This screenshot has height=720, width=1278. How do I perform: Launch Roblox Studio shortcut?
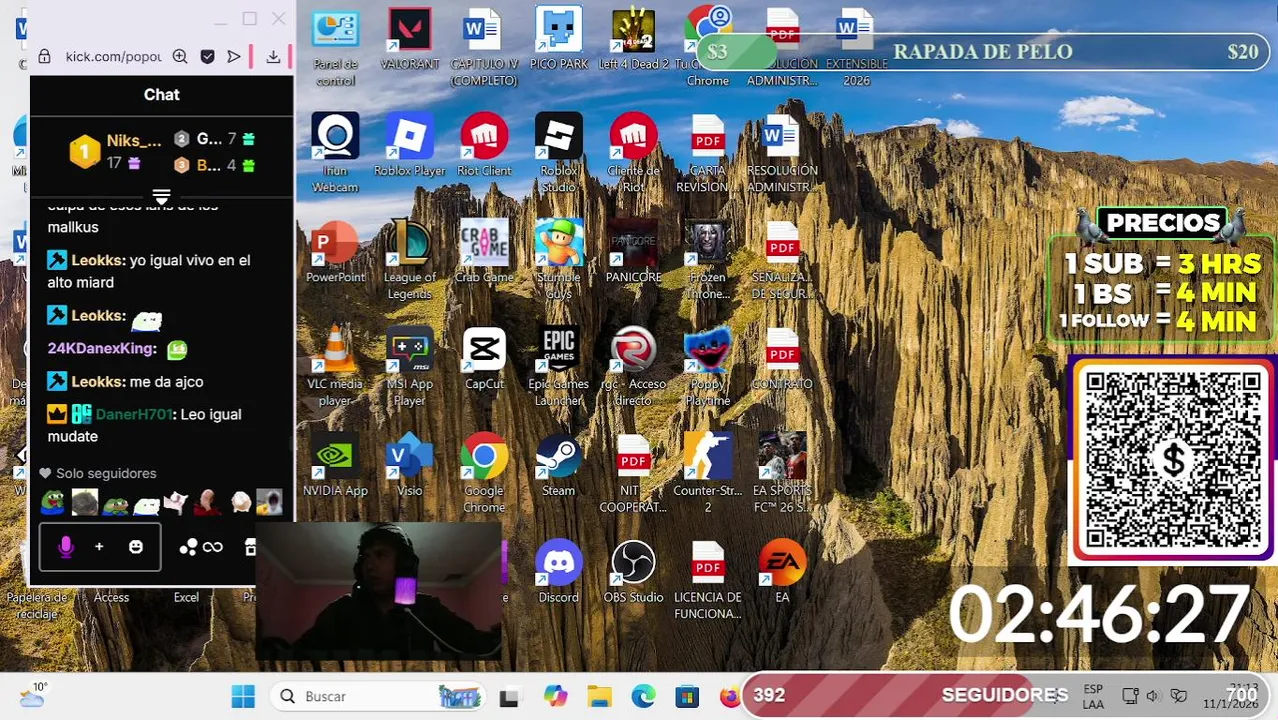558,152
